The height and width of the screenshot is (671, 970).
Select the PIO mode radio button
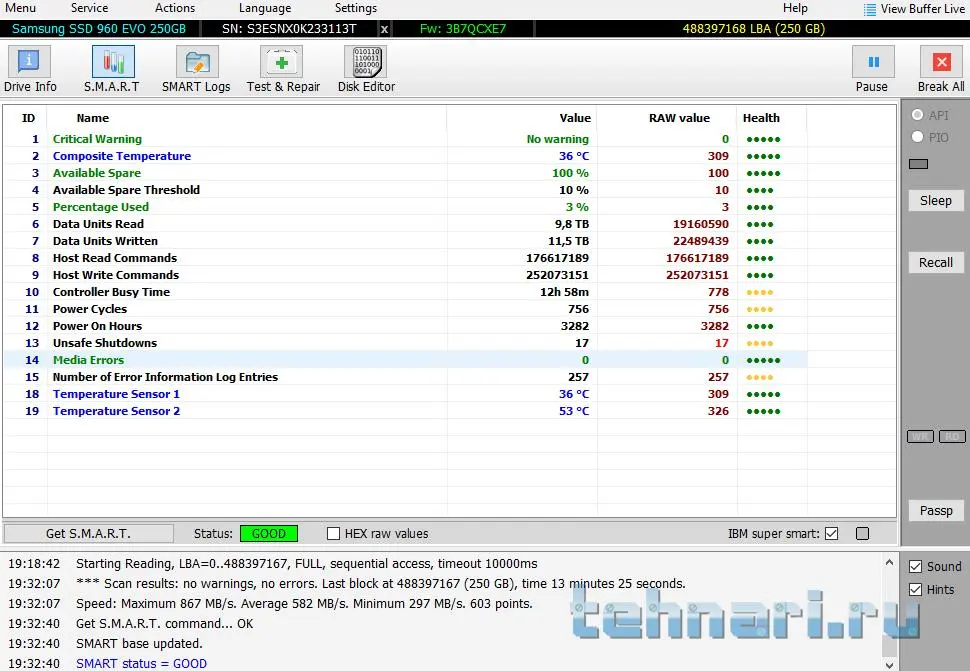pyautogui.click(x=917, y=137)
